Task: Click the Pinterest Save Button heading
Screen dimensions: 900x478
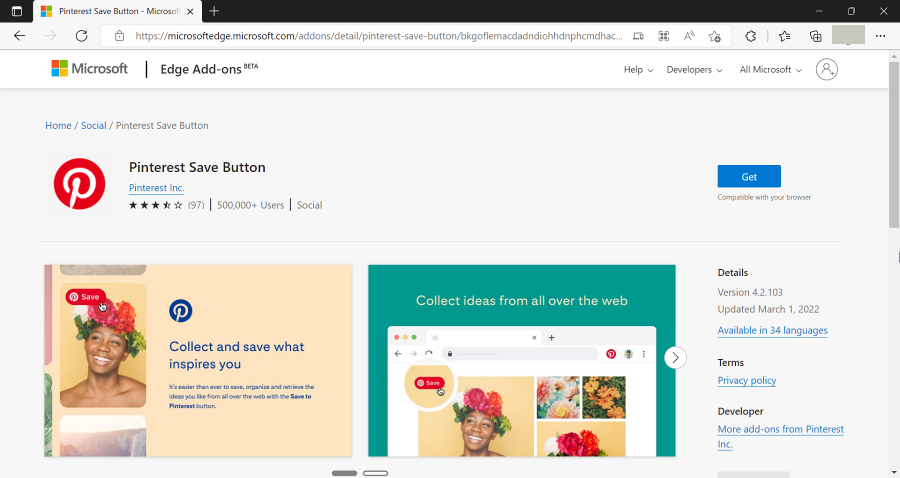Action: [197, 167]
